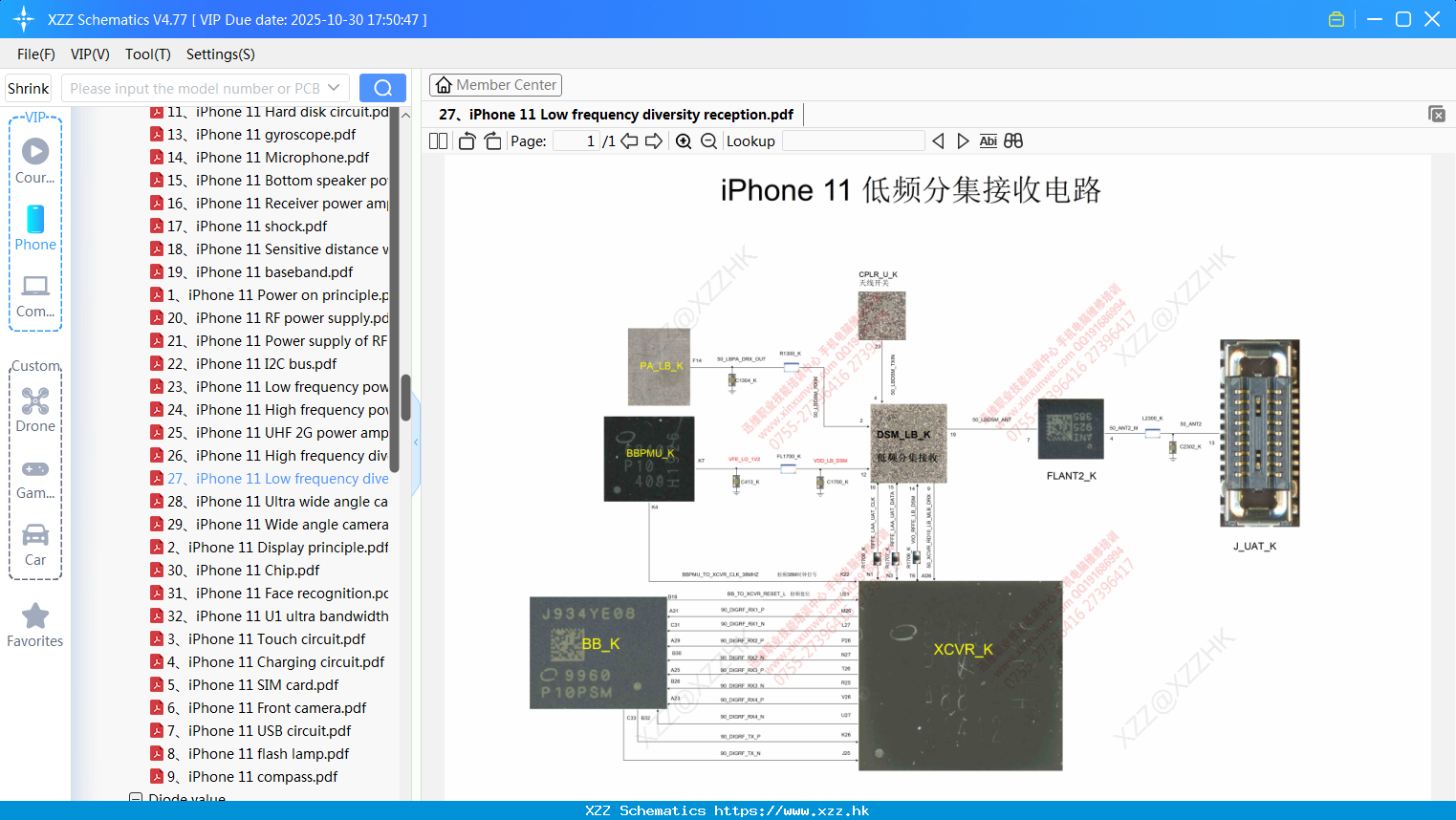Open the Member Center

tap(495, 85)
